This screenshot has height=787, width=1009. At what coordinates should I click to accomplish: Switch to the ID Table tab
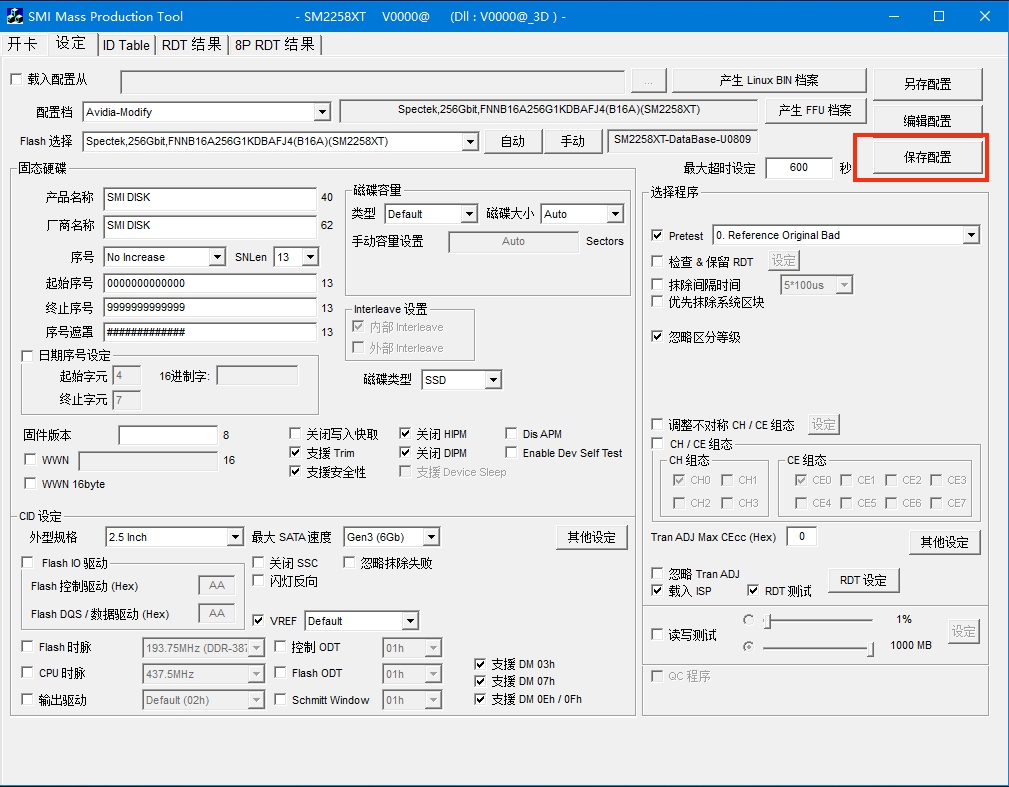[x=126, y=44]
